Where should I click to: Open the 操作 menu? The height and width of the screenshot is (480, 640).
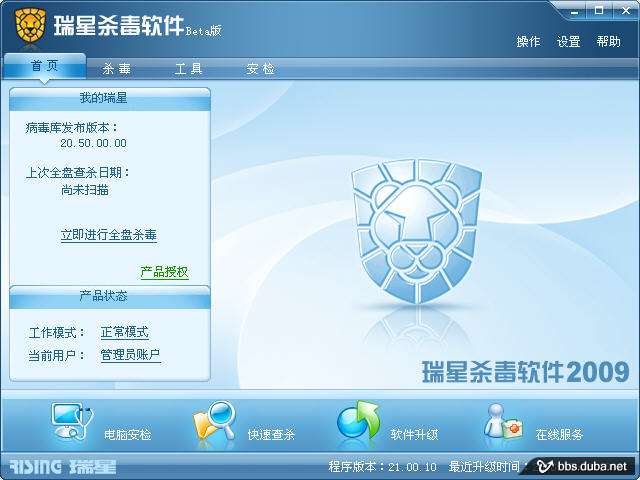tap(528, 42)
